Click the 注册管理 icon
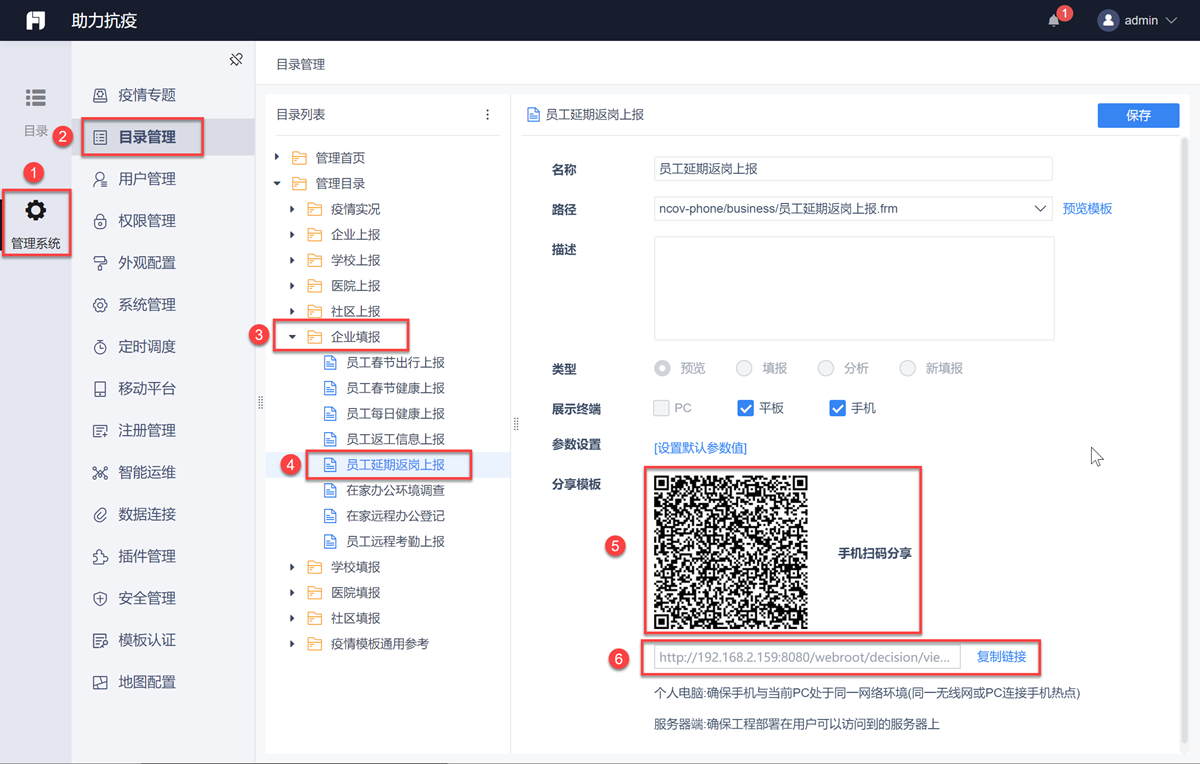This screenshot has width=1200, height=764. point(100,431)
